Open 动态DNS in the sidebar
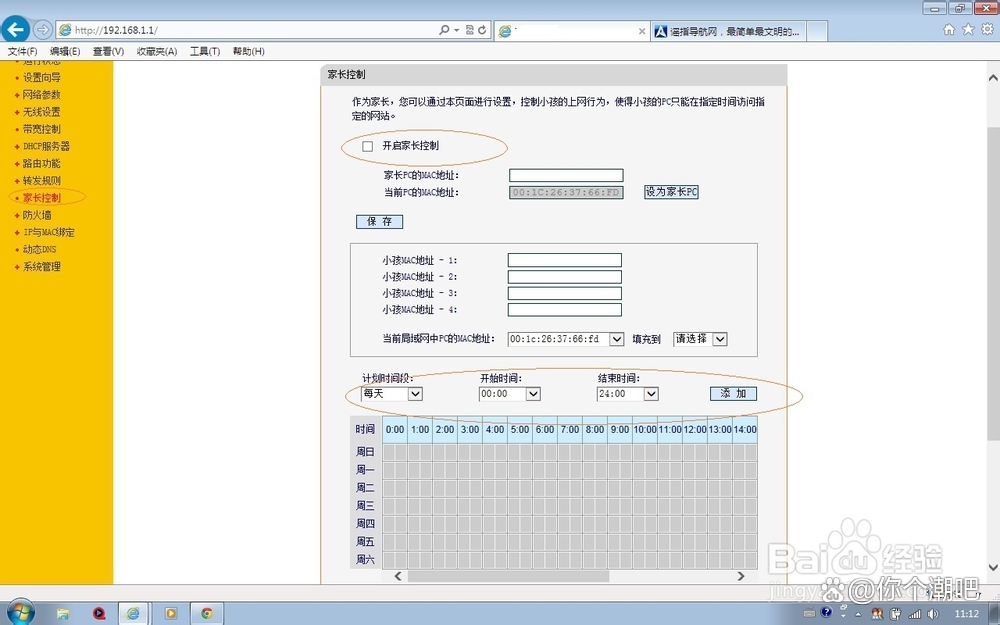This screenshot has height=625, width=1000. (x=40, y=249)
